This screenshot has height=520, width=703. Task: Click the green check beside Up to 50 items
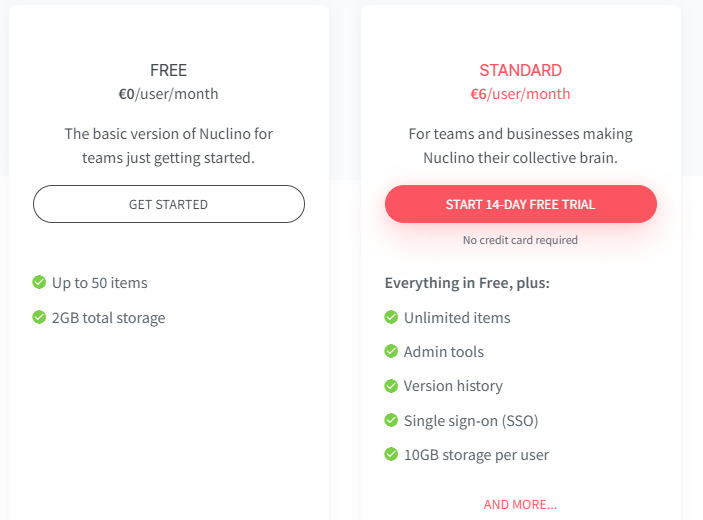pos(39,282)
